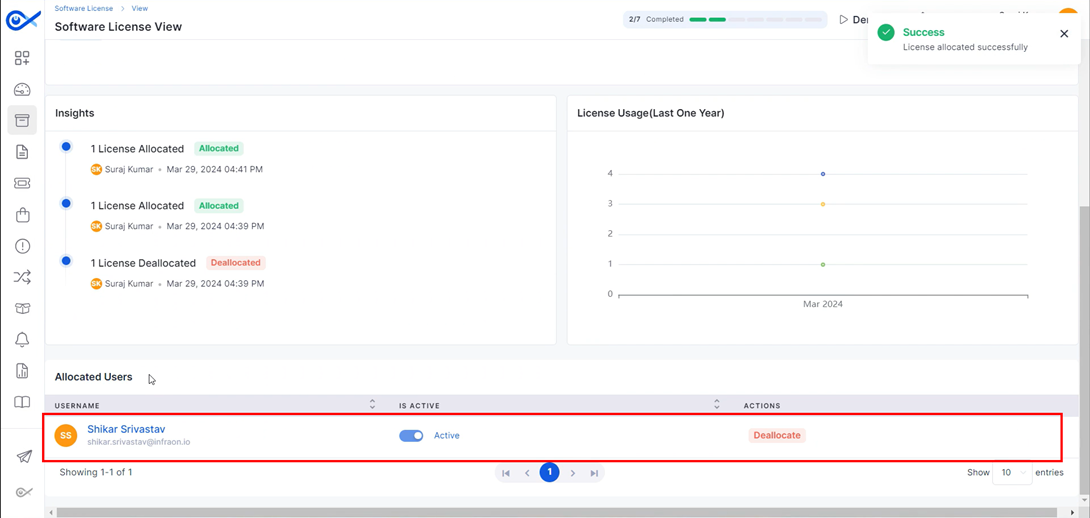Go to the last page in pagination

point(594,473)
